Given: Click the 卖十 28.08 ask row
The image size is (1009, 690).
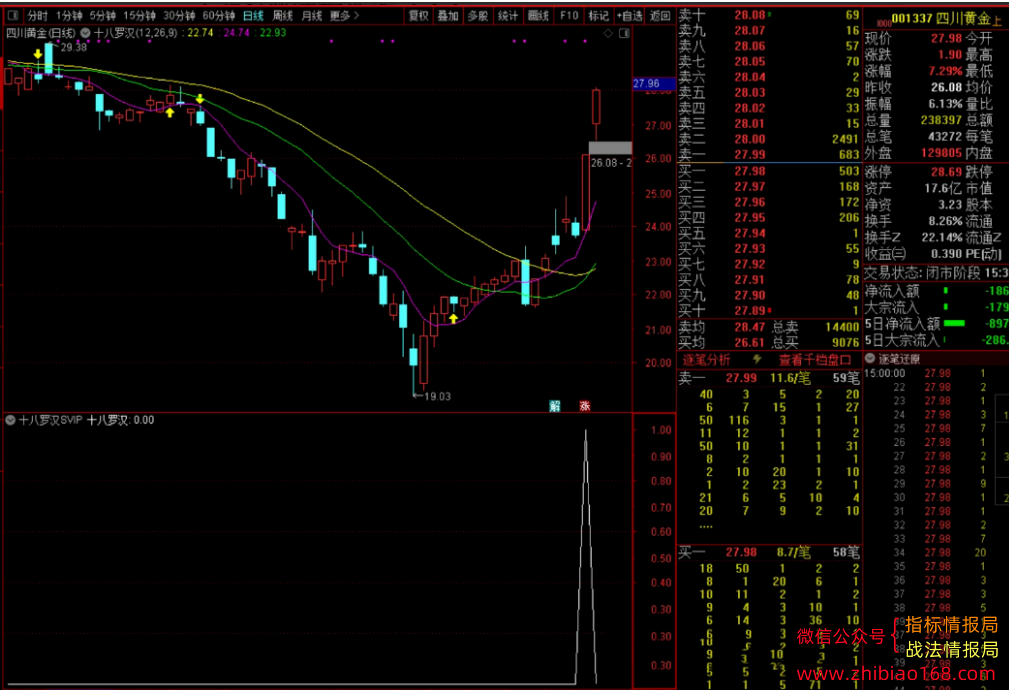Looking at the screenshot, I should 769,15.
